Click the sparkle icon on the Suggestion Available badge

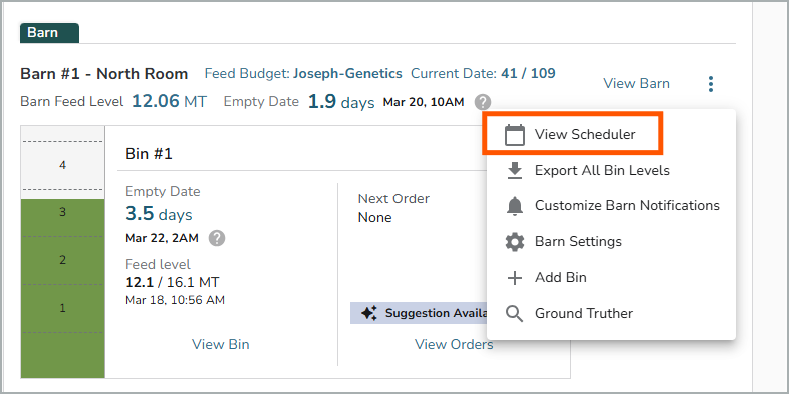(x=369, y=313)
